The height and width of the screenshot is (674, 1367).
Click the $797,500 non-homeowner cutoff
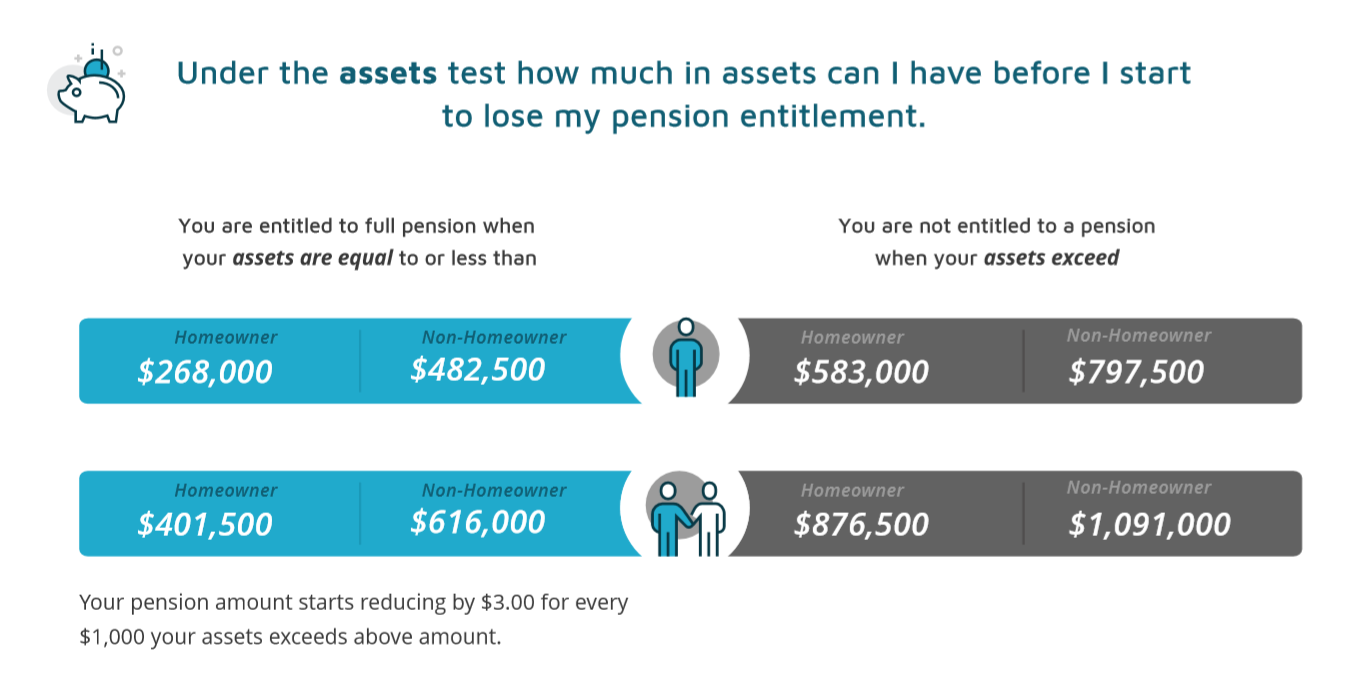1136,372
